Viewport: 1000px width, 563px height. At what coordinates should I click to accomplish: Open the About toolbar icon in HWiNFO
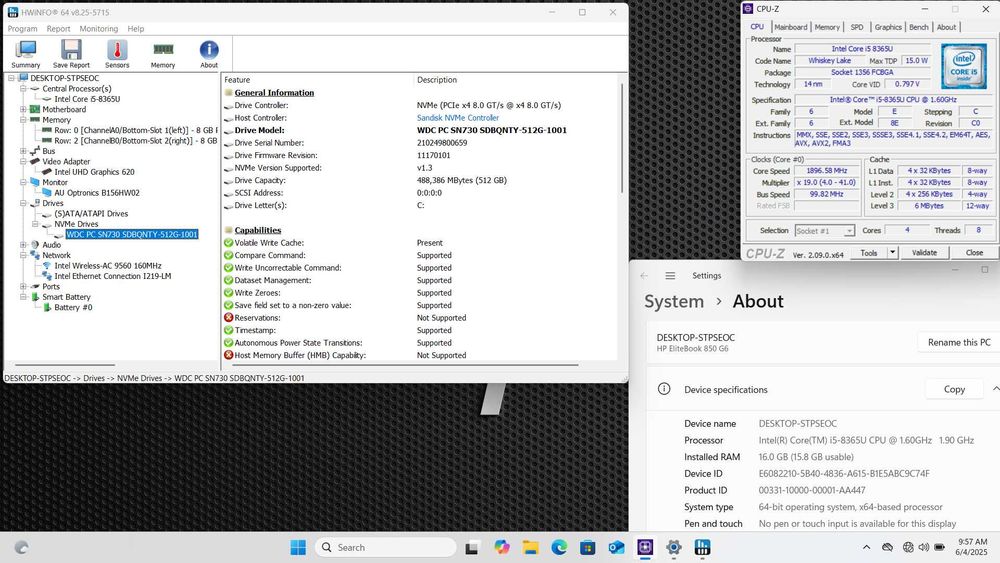tap(209, 50)
